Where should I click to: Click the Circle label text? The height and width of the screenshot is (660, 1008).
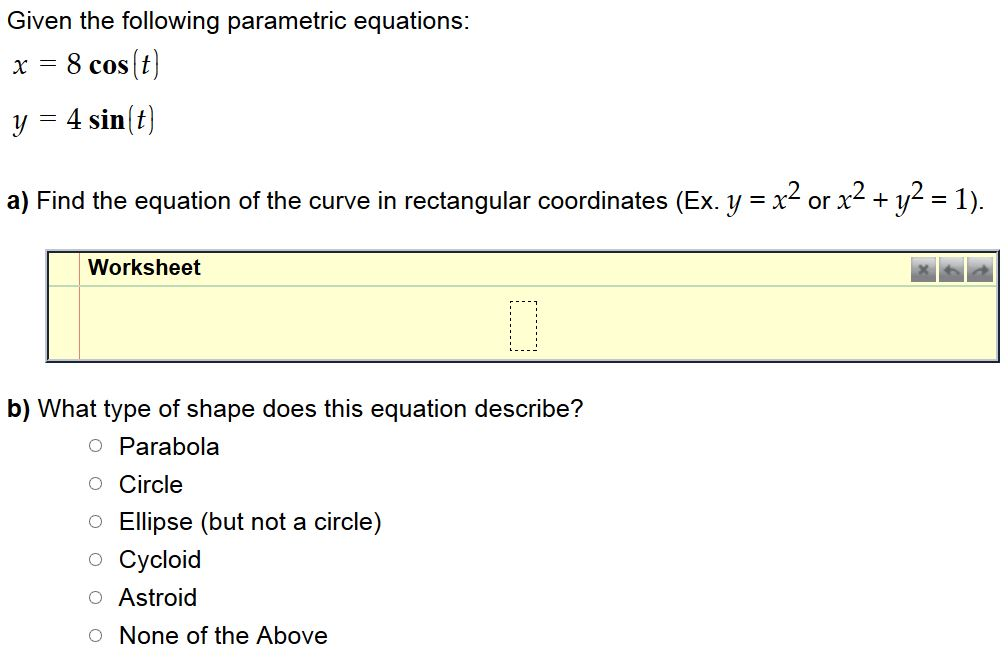150,484
